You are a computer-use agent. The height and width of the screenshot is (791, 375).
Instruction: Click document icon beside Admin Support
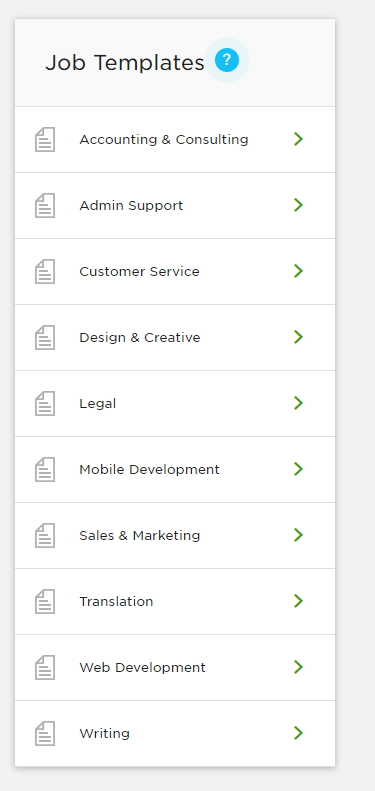pyautogui.click(x=45, y=206)
